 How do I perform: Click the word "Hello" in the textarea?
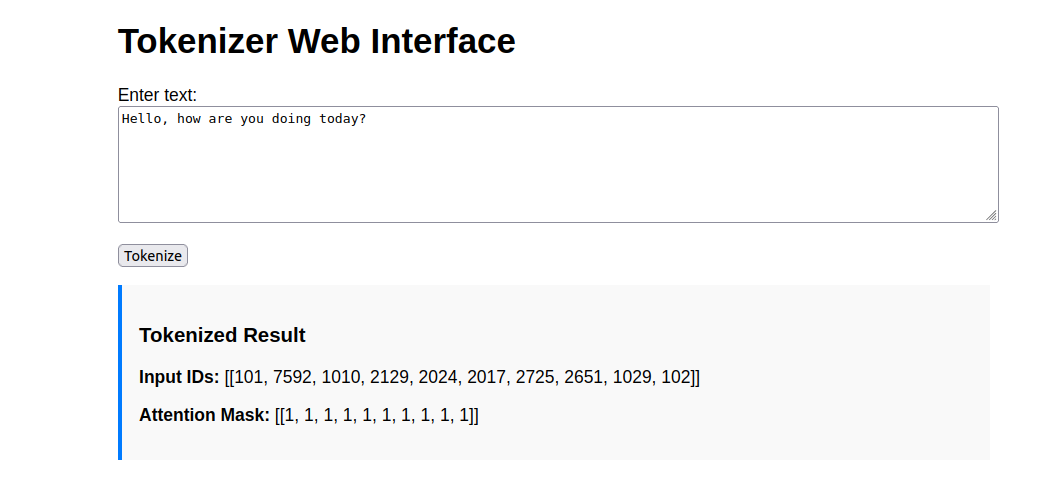pyautogui.click(x=141, y=119)
